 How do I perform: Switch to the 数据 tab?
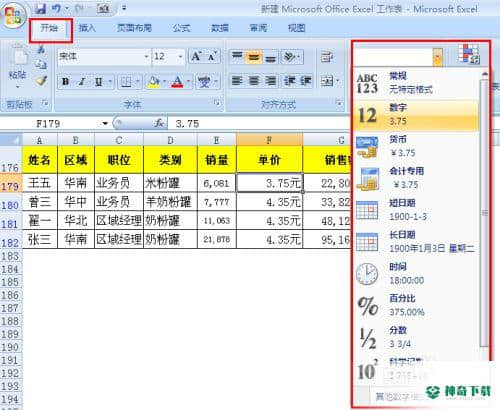click(x=220, y=28)
